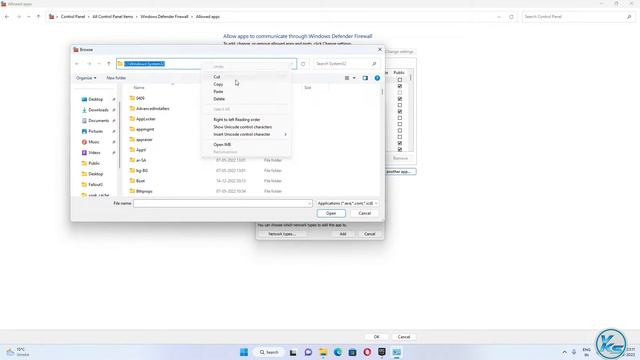Image resolution: width=640 pixels, height=360 pixels.
Task: Open Downloads in navigation pane
Action: pyautogui.click(x=98, y=110)
